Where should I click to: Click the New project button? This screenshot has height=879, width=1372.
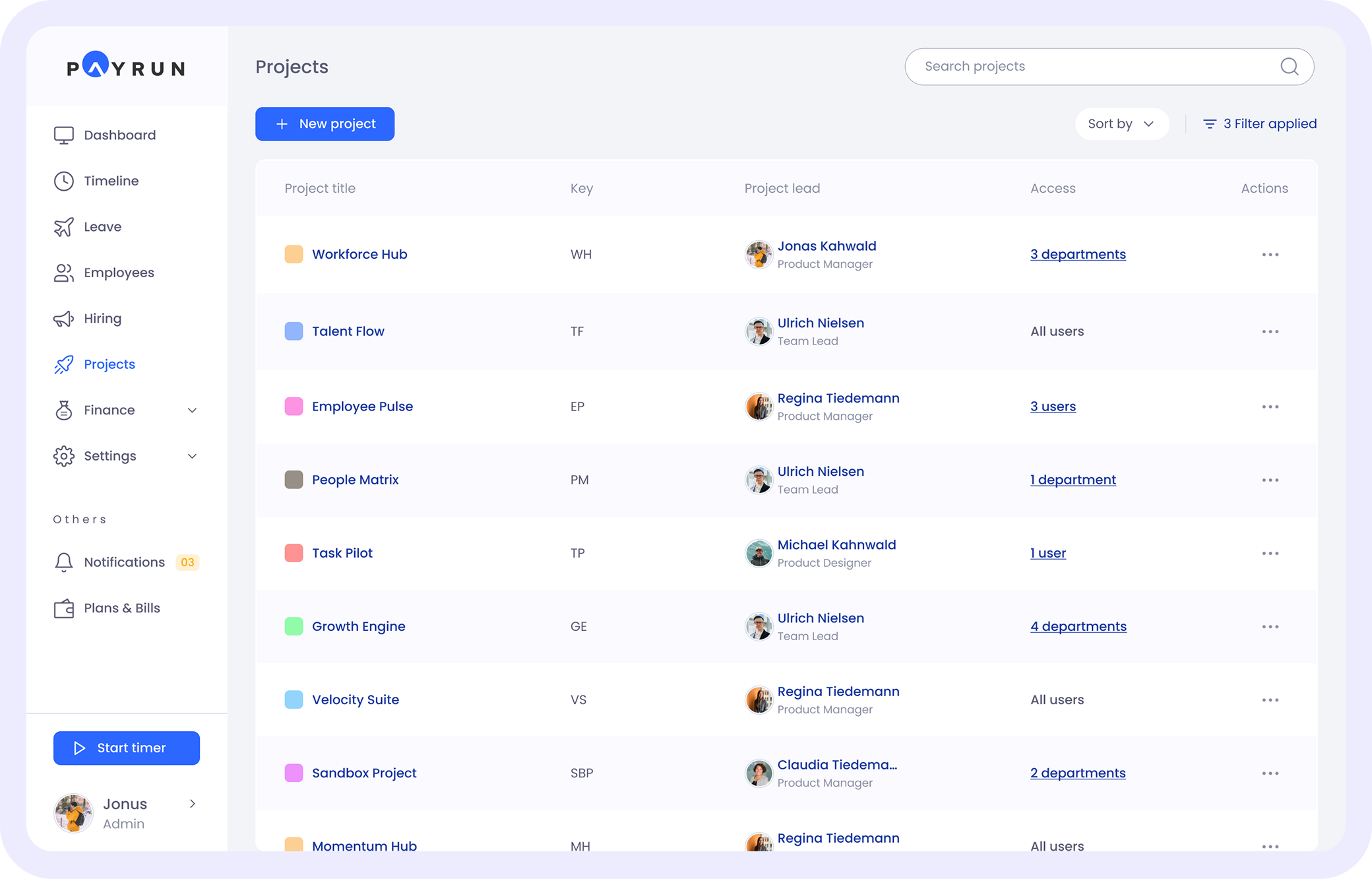[325, 123]
